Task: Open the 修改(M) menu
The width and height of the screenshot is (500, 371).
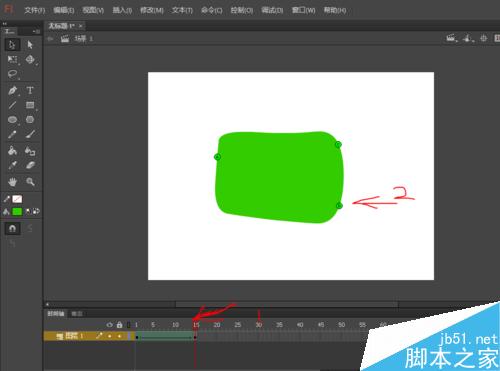Action: coord(152,10)
